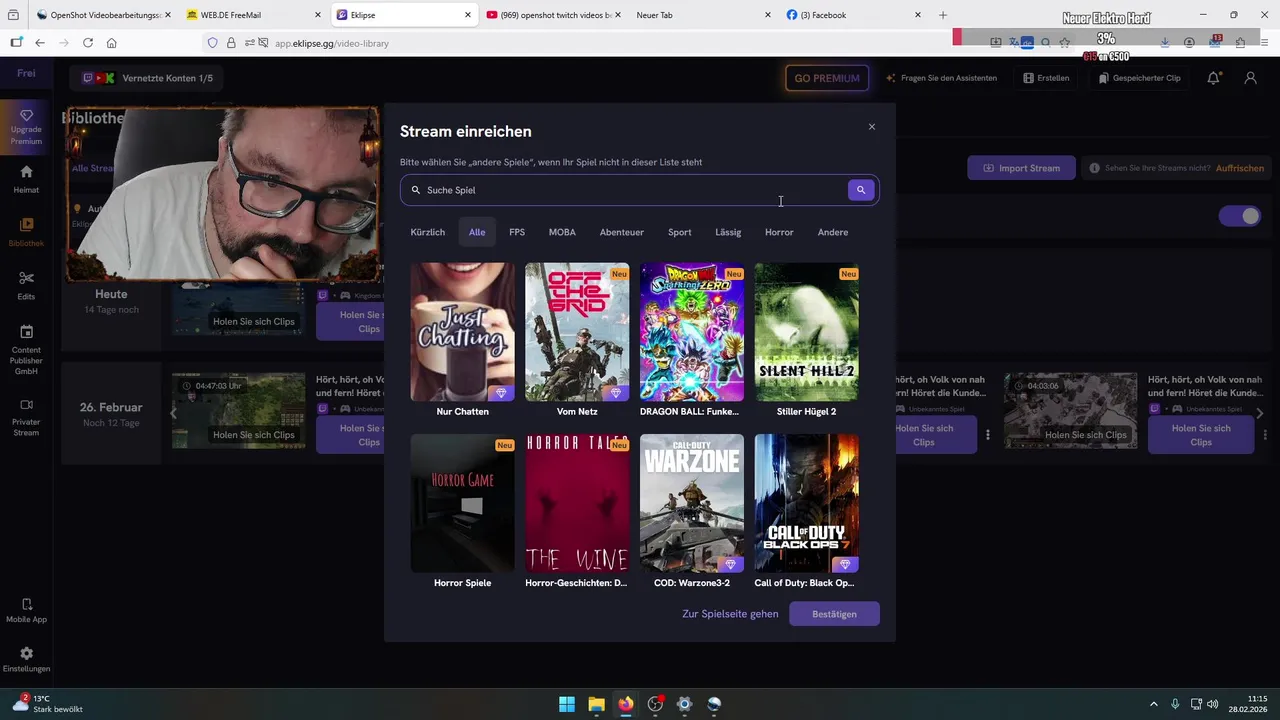Switch to the openshot twitch videos tab
Screen dimensions: 1280x720
pos(555,15)
